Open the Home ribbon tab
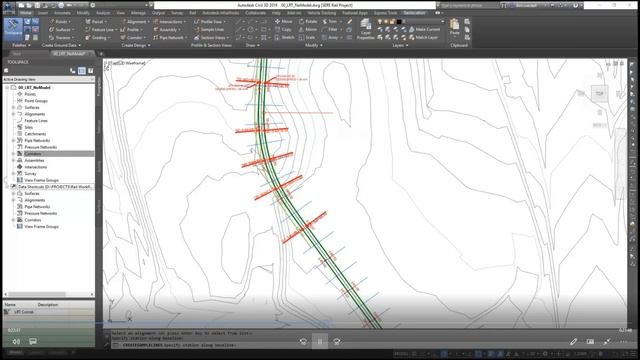The height and width of the screenshot is (360, 640). 25,13
